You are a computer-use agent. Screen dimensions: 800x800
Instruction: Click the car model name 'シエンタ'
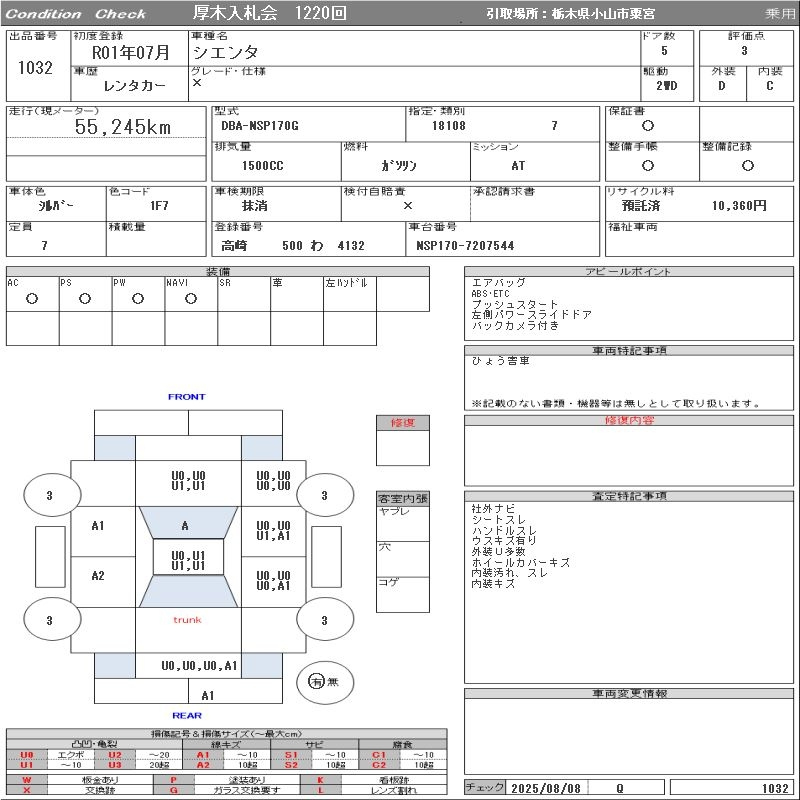(x=225, y=52)
